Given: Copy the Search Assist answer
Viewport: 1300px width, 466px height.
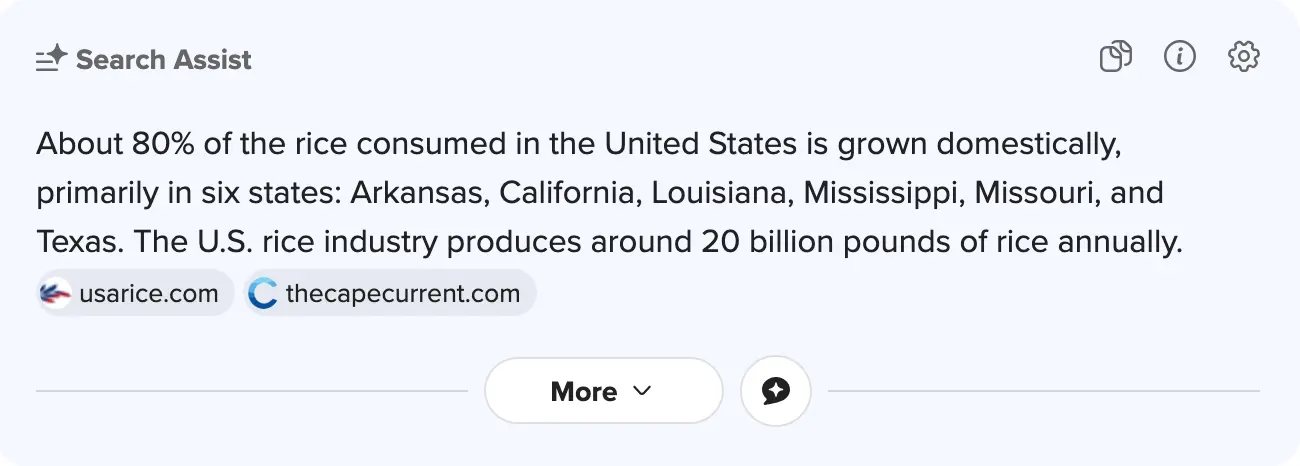Looking at the screenshot, I should point(1115,58).
